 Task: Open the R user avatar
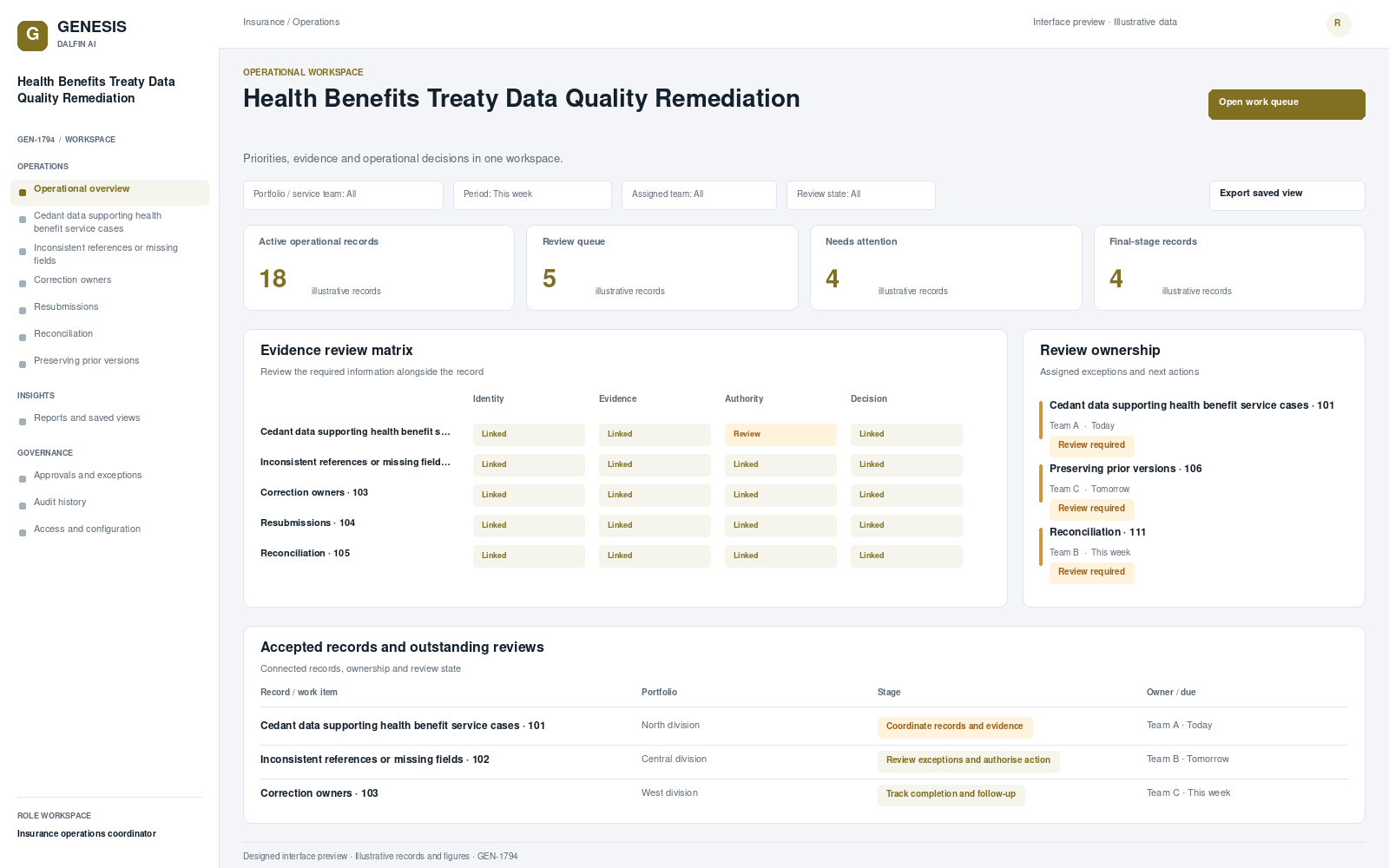1338,23
